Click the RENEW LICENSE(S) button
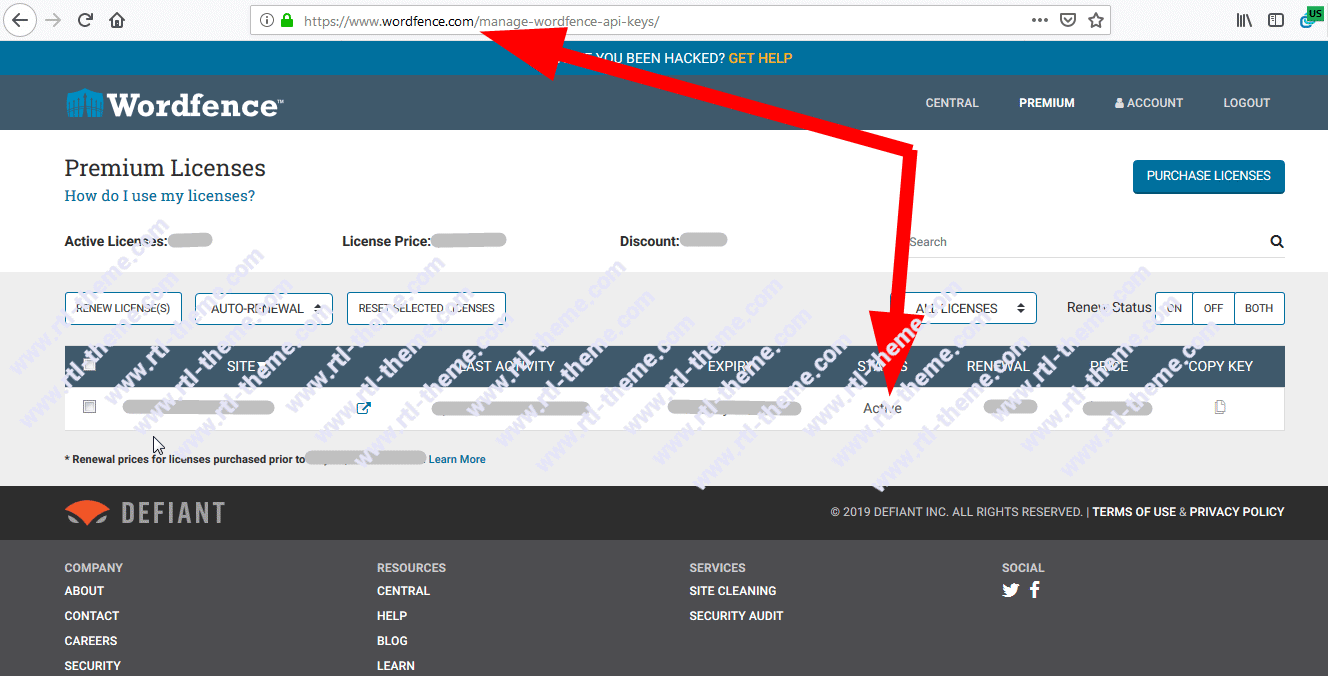Screen dimensions: 1328x676 [123, 308]
